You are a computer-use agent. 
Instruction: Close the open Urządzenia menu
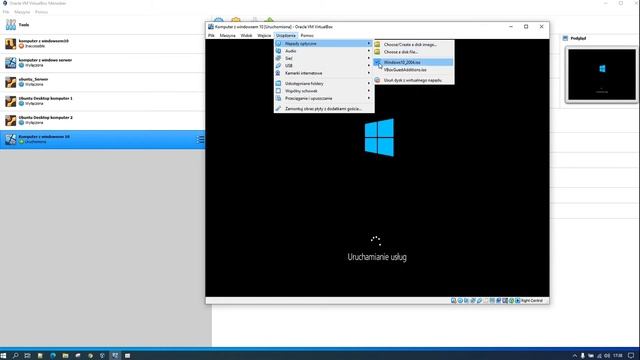286,36
